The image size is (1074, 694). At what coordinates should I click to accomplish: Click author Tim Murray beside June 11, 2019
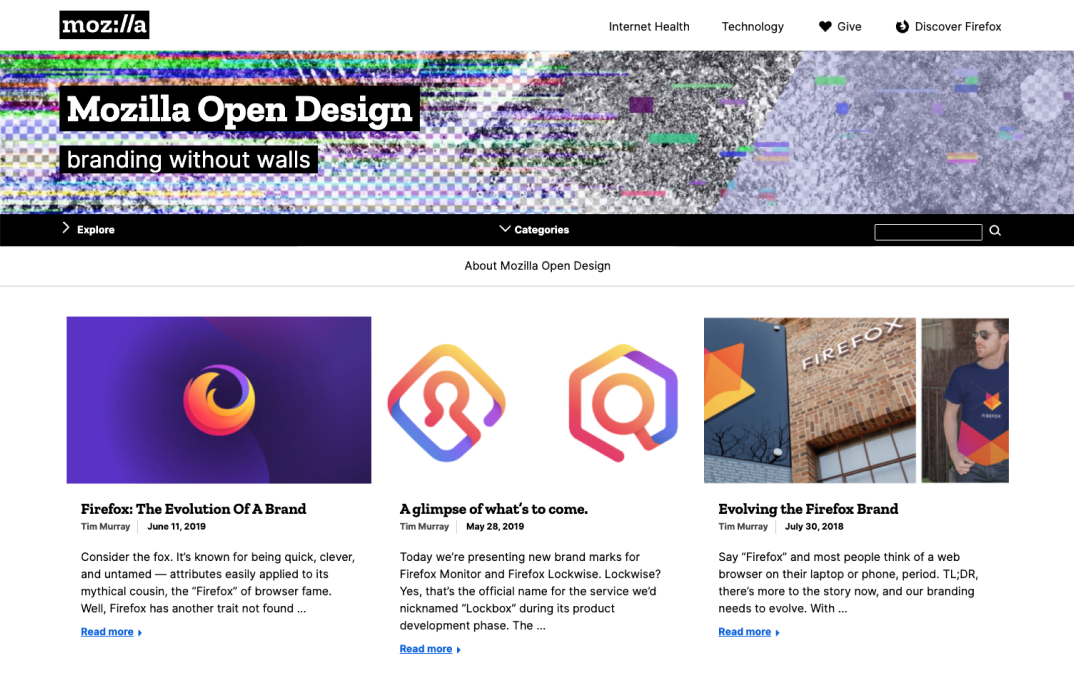[105, 527]
